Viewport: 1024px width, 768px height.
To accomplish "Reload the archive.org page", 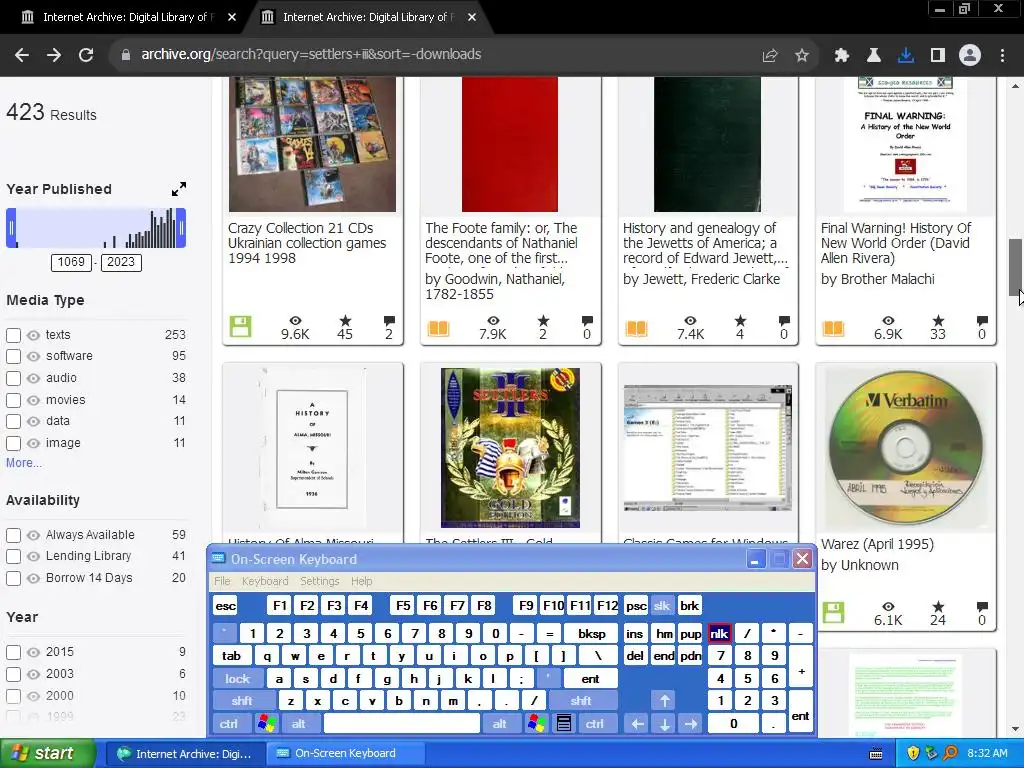I will pos(86,55).
